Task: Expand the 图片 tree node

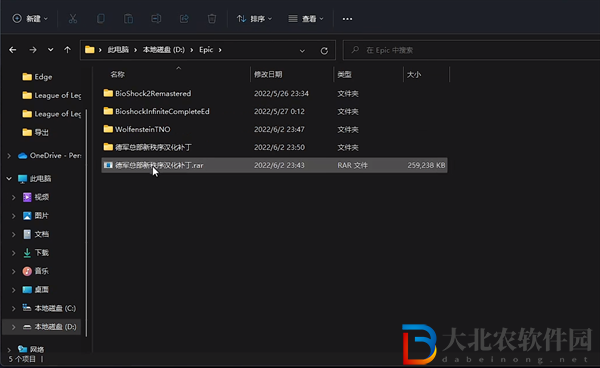Action: click(x=13, y=216)
